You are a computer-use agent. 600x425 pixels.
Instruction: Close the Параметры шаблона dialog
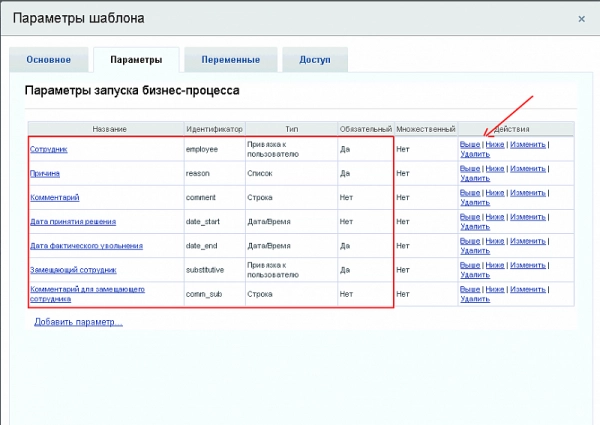click(581, 18)
